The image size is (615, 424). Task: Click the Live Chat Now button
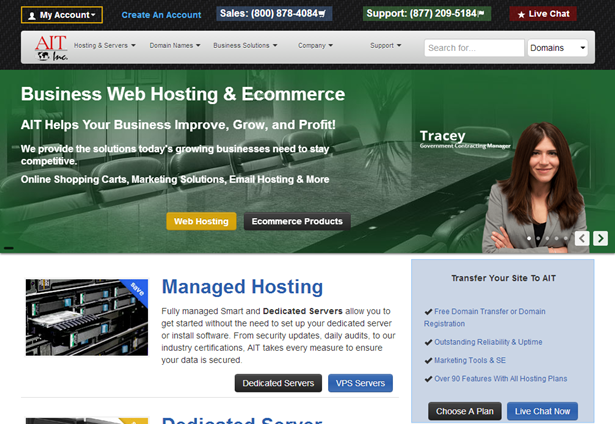pos(542,411)
